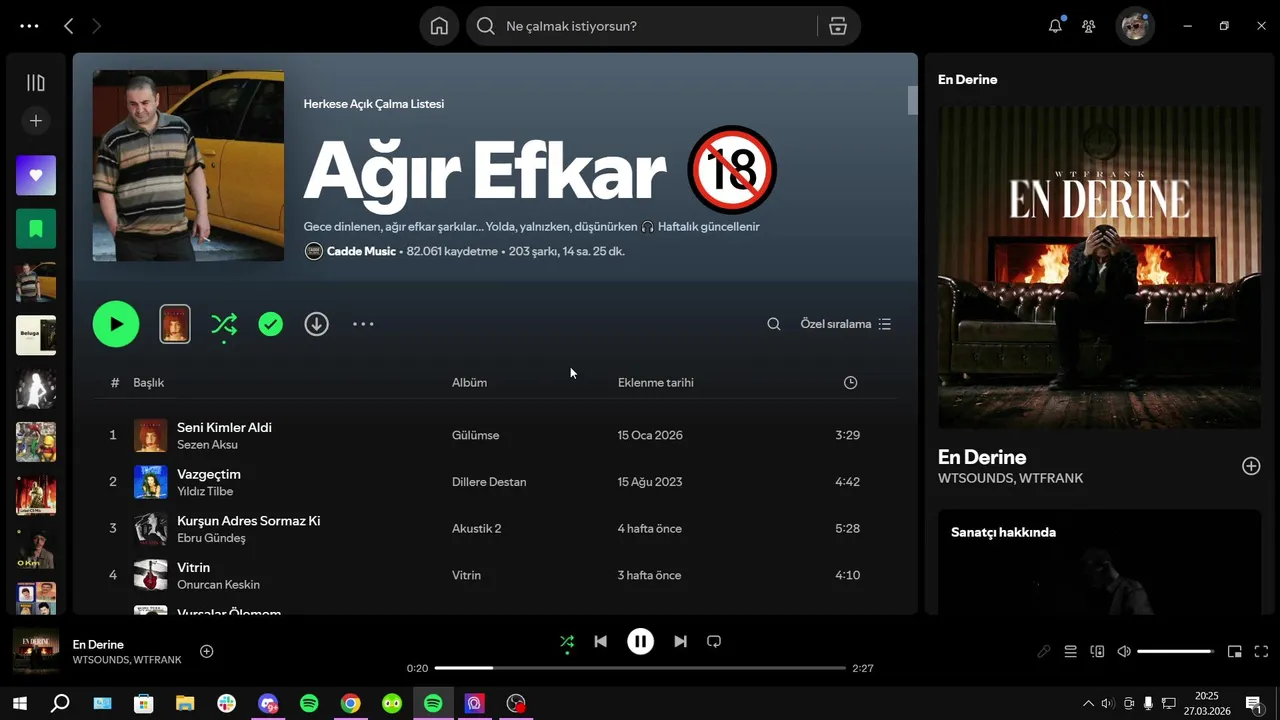This screenshot has width=1280, height=720.
Task: Open the 'Özel sıralama' sort dropdown
Action: (x=846, y=324)
